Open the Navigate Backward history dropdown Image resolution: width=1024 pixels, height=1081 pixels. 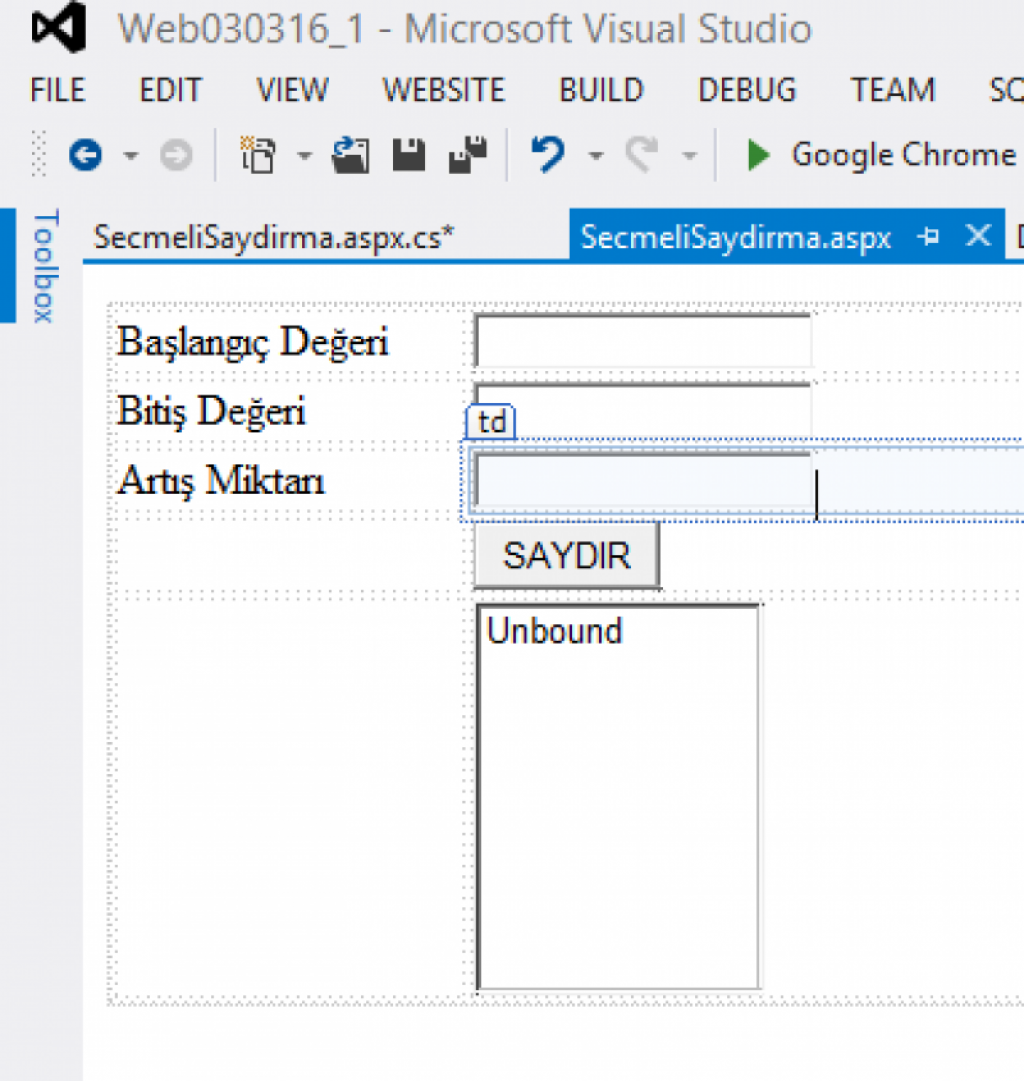(130, 155)
